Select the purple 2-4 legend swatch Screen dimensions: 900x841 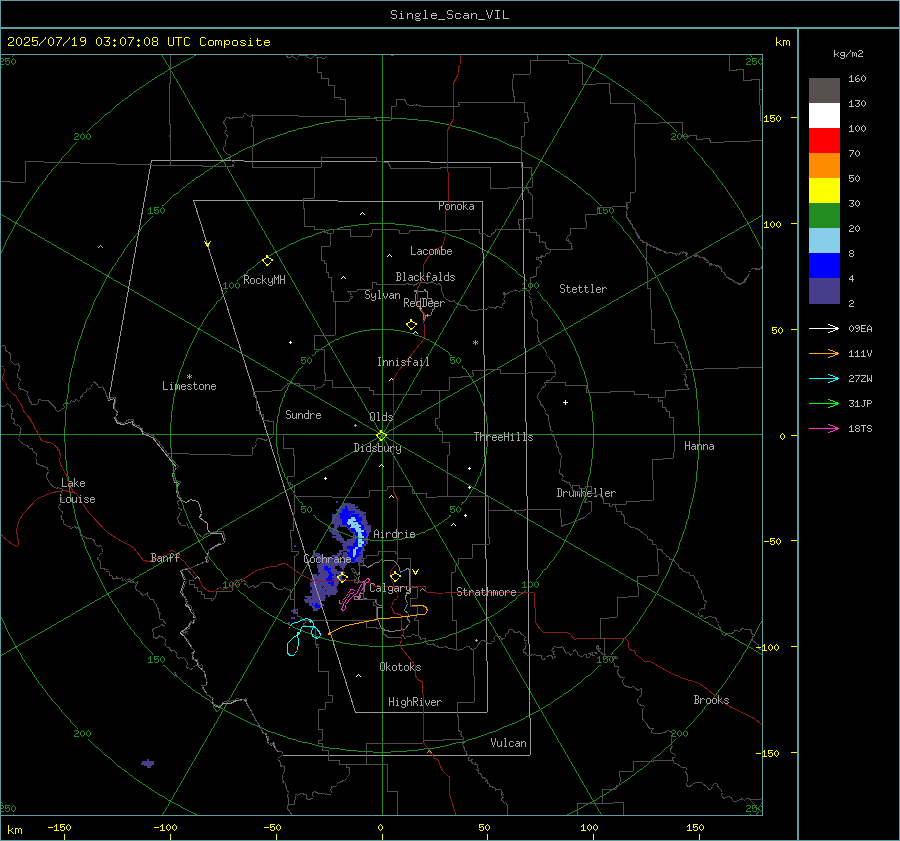point(824,290)
